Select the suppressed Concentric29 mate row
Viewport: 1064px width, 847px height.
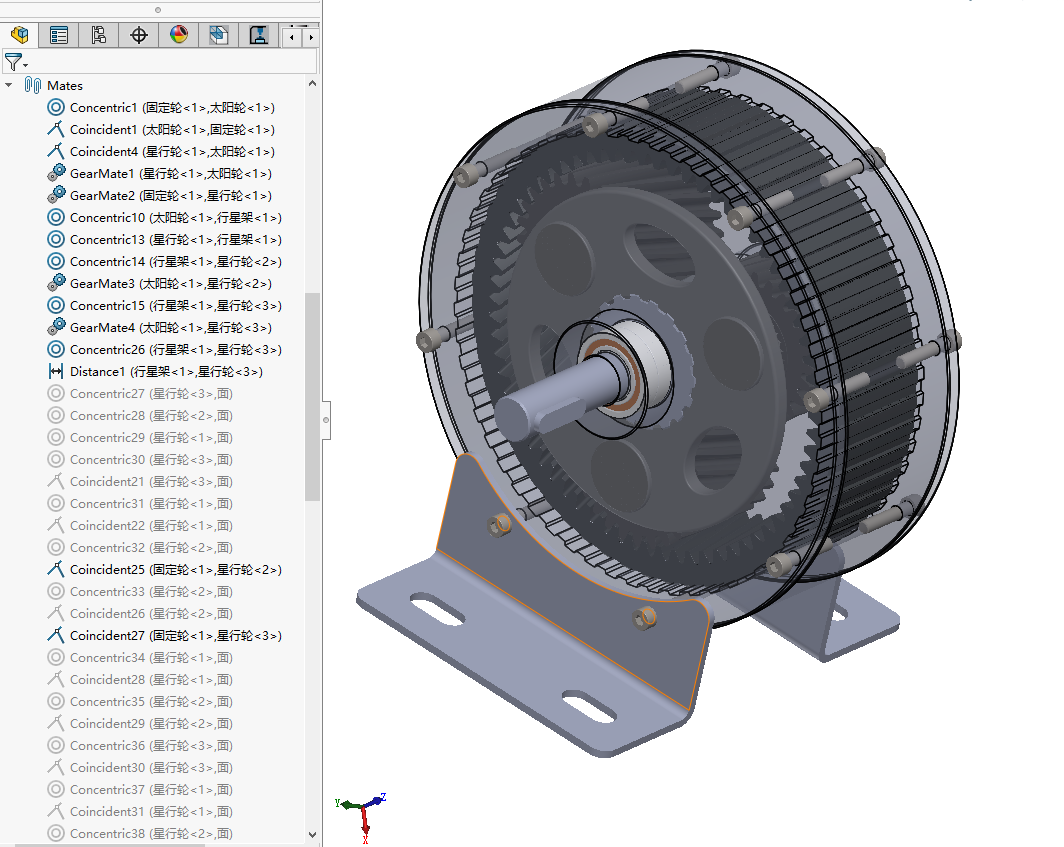(140, 438)
